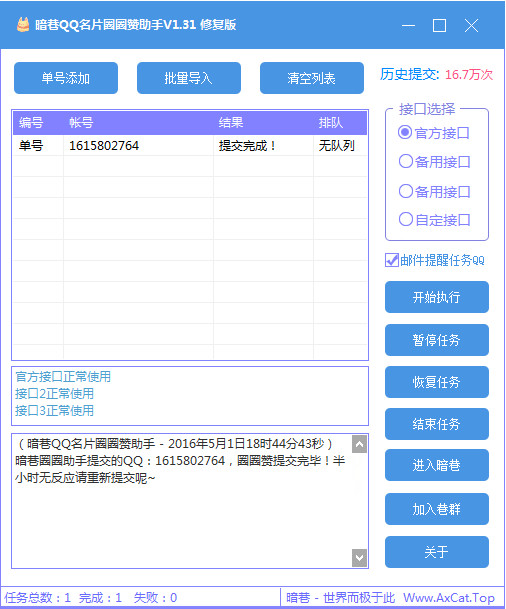Screen dimensions: 506x609
Task: Click 加入巷群 button
Action: pos(437,509)
